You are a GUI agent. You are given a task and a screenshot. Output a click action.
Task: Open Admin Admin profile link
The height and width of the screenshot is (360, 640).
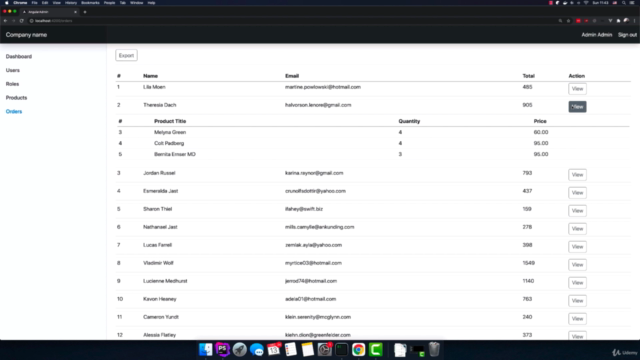click(x=597, y=35)
